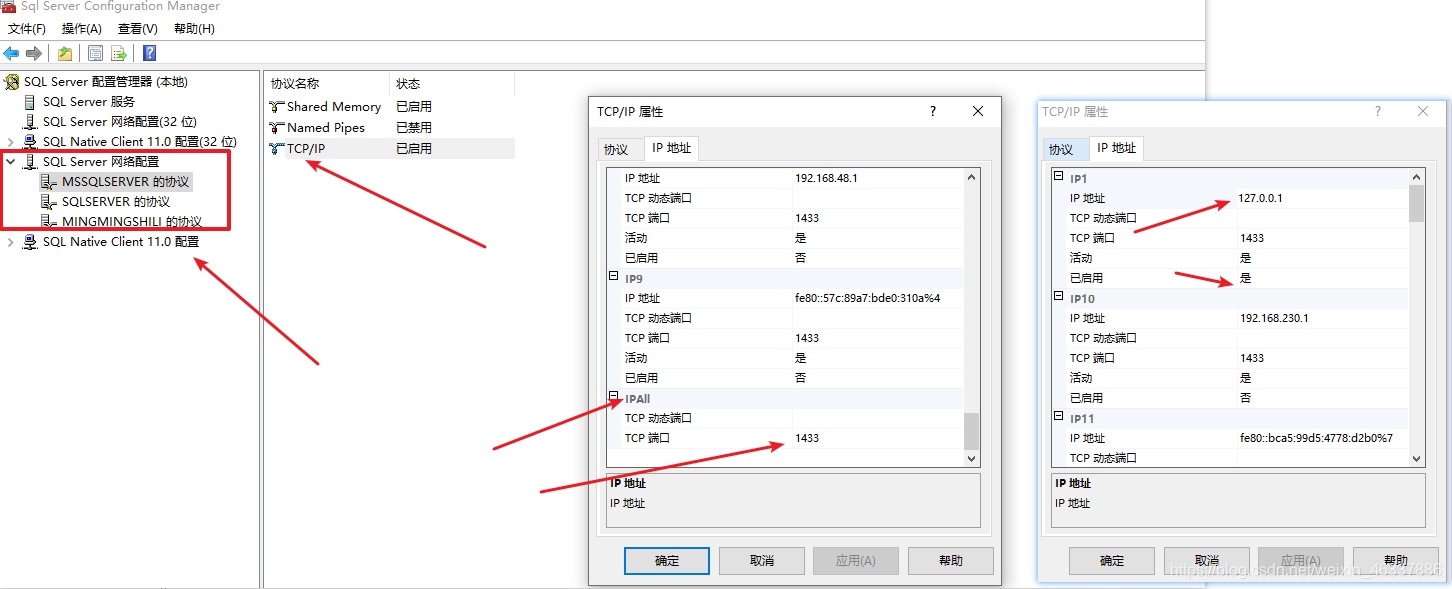Open the 操作(A) menu
Image resolution: width=1452 pixels, height=589 pixels.
82,29
